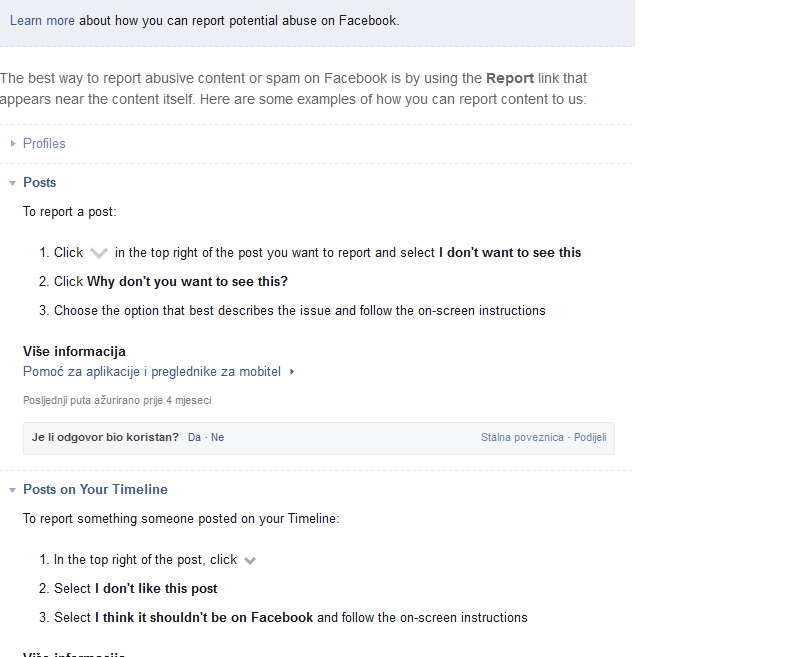Screen dimensions: 802x657
Task: Expand the Profiles section triangle
Action: 13,144
